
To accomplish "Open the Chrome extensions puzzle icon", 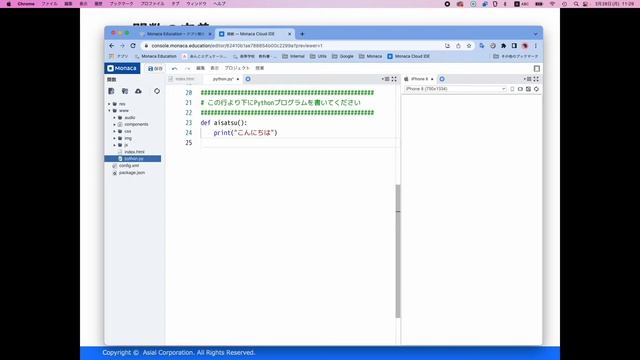I will (504, 46).
